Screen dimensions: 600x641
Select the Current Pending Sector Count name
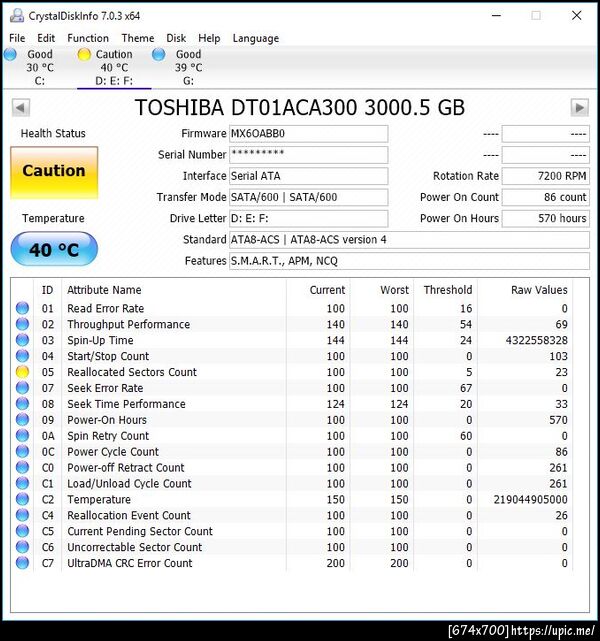[x=140, y=531]
